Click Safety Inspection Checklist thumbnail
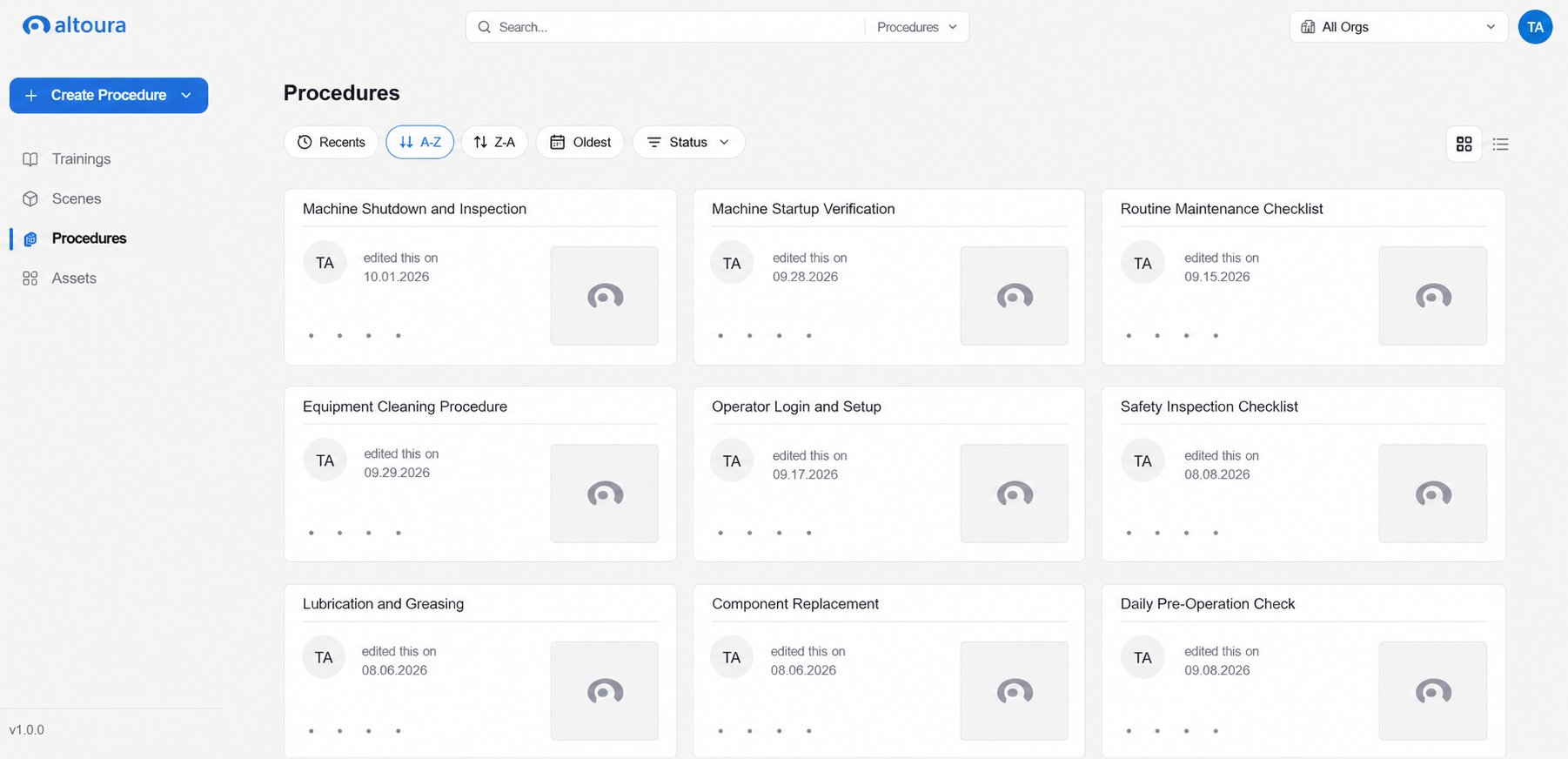This screenshot has height=759, width=1568. [1433, 494]
